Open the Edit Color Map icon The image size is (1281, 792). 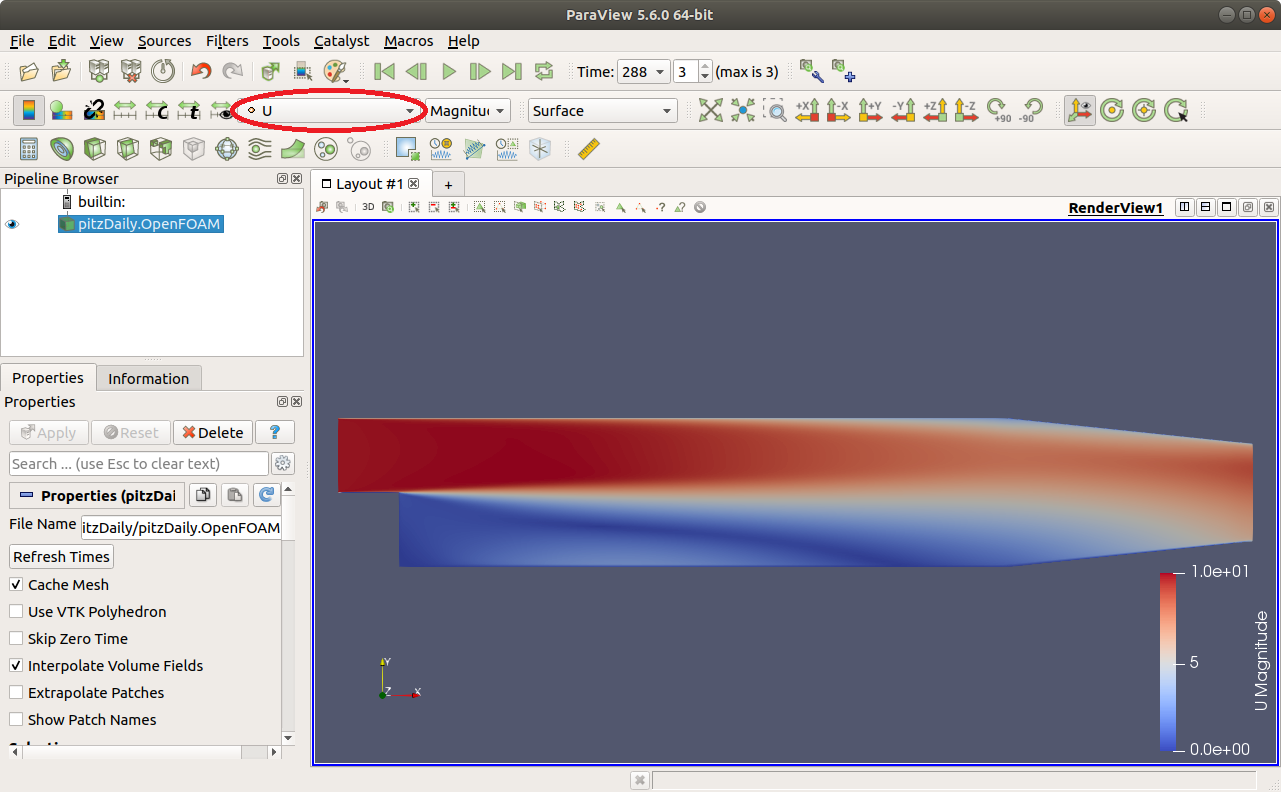pos(61,110)
